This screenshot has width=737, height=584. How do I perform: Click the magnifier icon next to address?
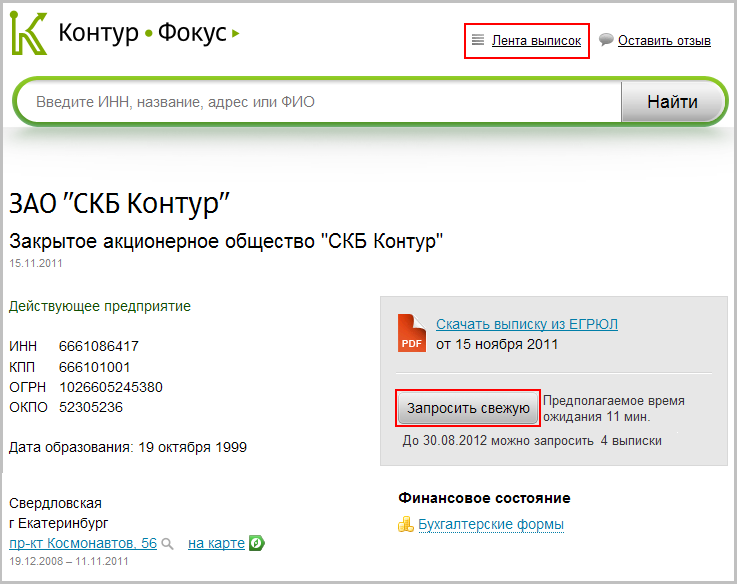pyautogui.click(x=167, y=544)
